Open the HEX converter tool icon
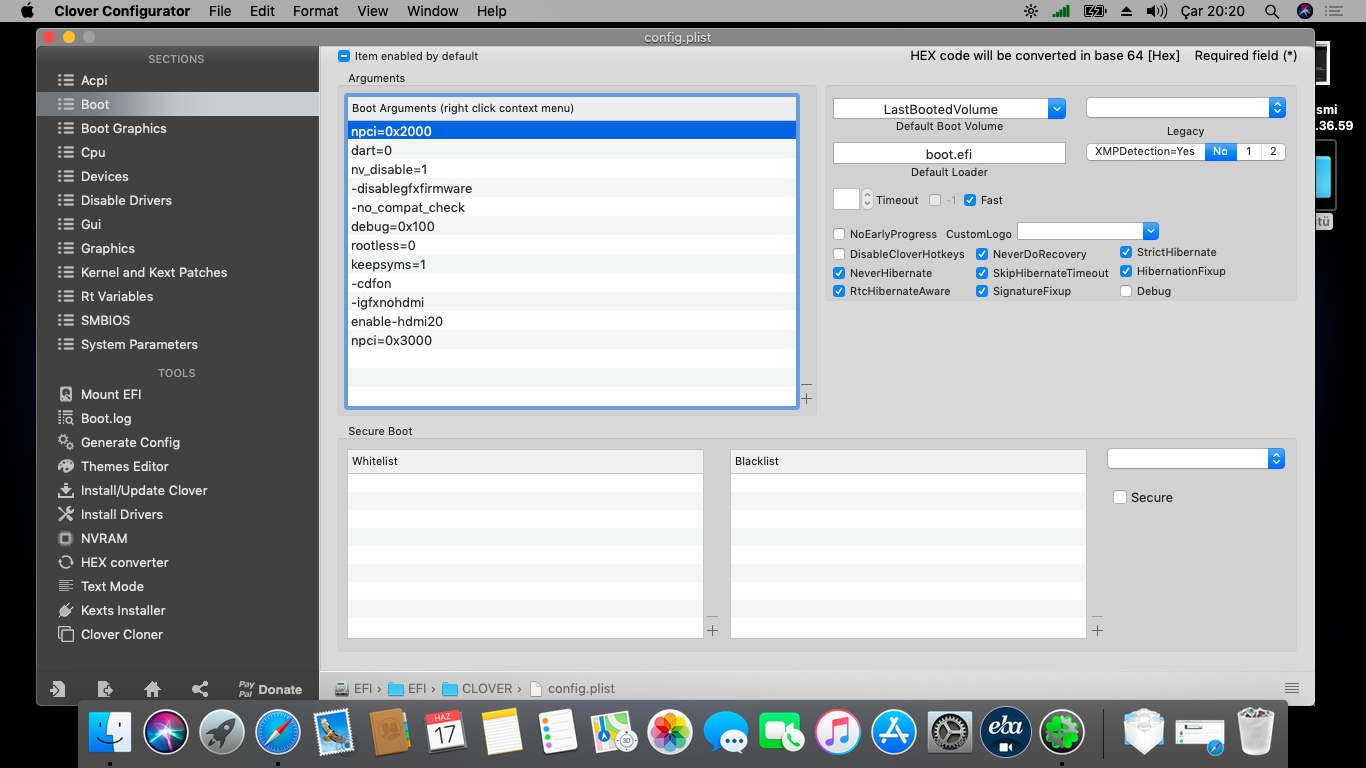 coord(66,562)
